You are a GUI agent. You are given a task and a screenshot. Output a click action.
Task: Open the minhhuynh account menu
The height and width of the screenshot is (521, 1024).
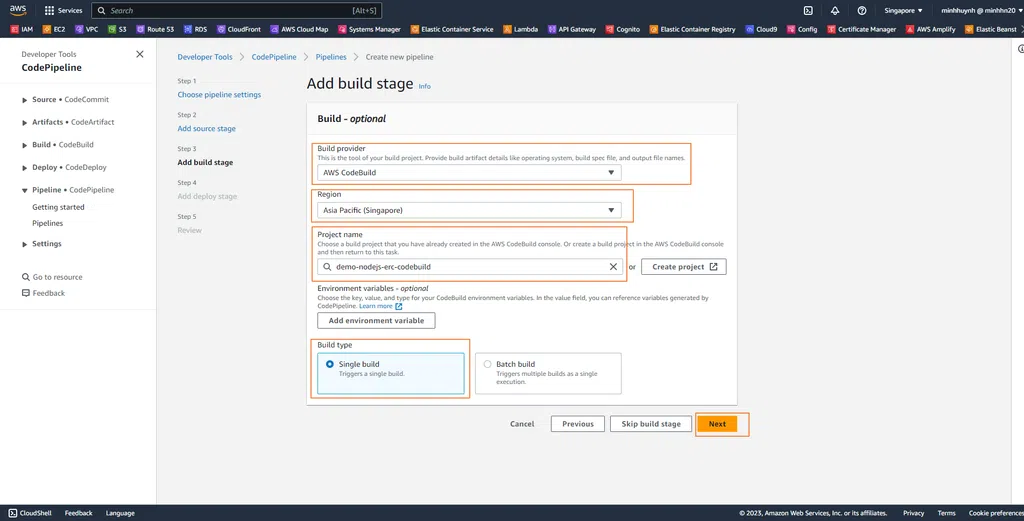point(981,10)
